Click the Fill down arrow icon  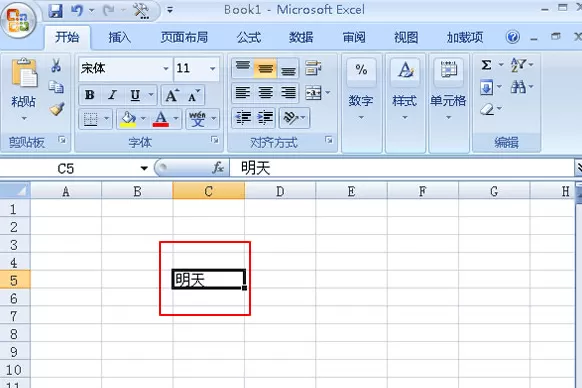coord(487,88)
